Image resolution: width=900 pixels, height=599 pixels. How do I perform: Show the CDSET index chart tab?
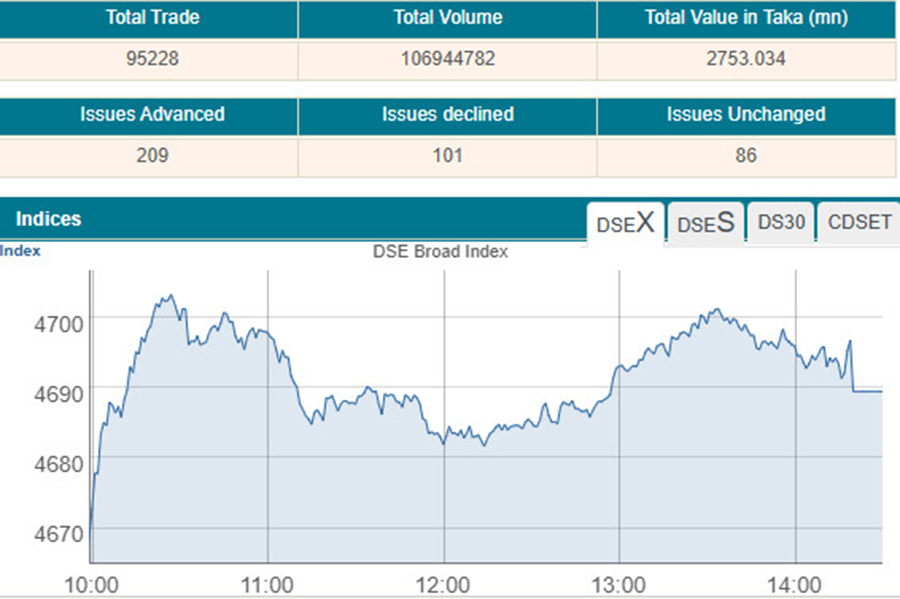point(859,223)
